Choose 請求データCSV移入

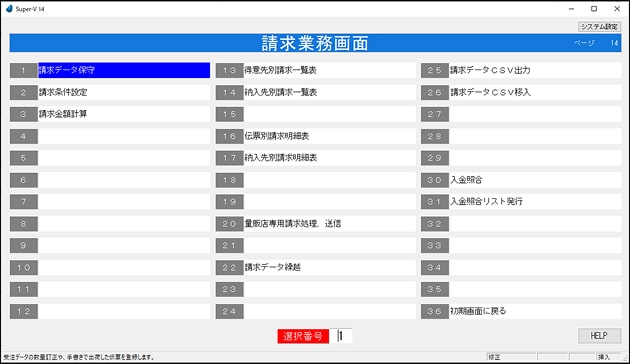coord(535,92)
